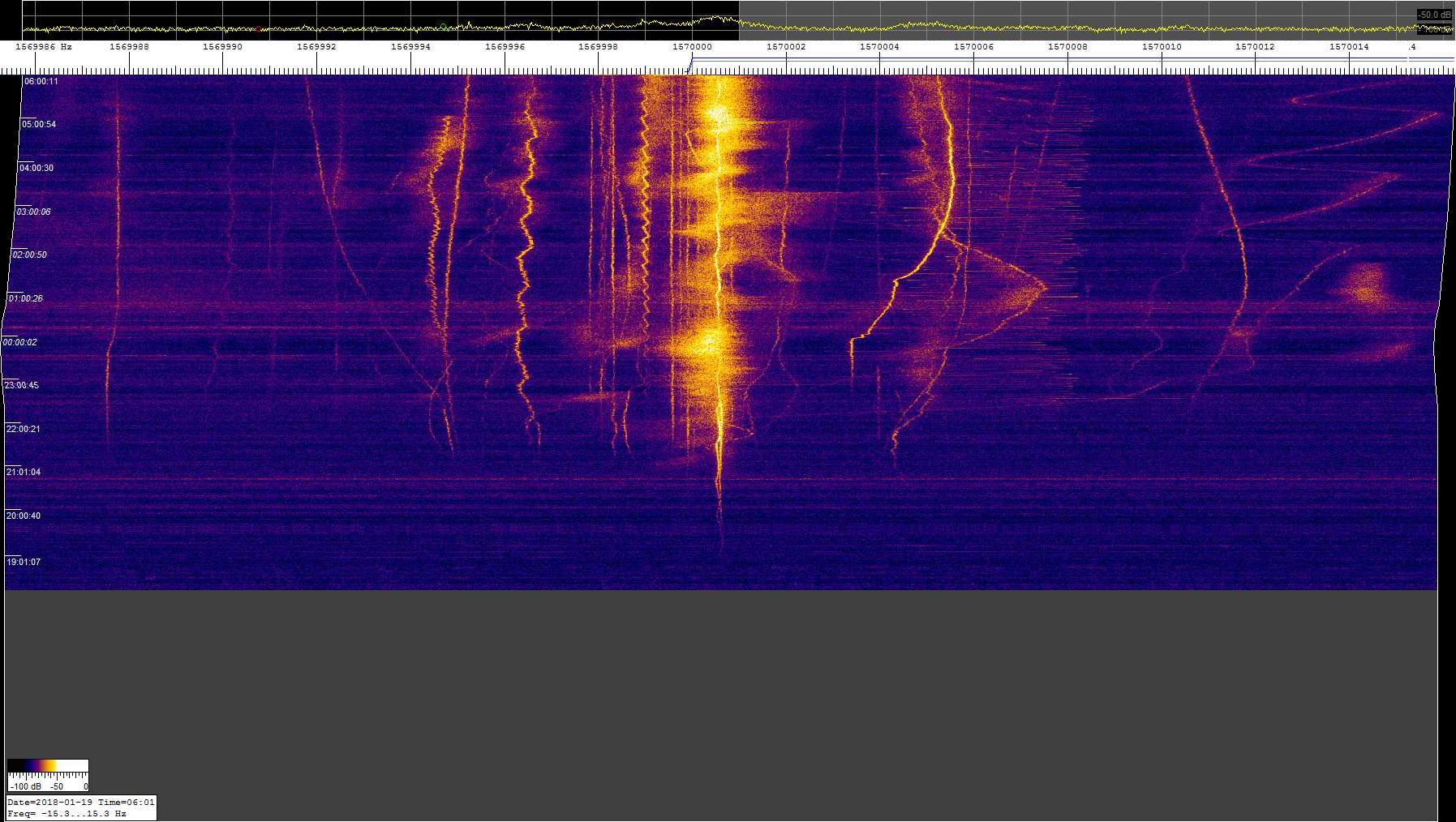Click the 1569992 frequency axis label
This screenshot has width=1456, height=822.
tap(316, 47)
